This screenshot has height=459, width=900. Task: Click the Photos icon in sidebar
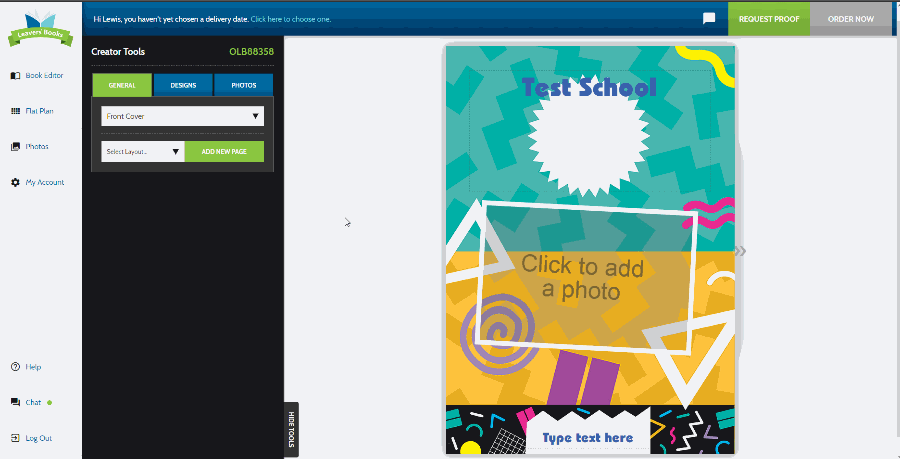coord(15,147)
